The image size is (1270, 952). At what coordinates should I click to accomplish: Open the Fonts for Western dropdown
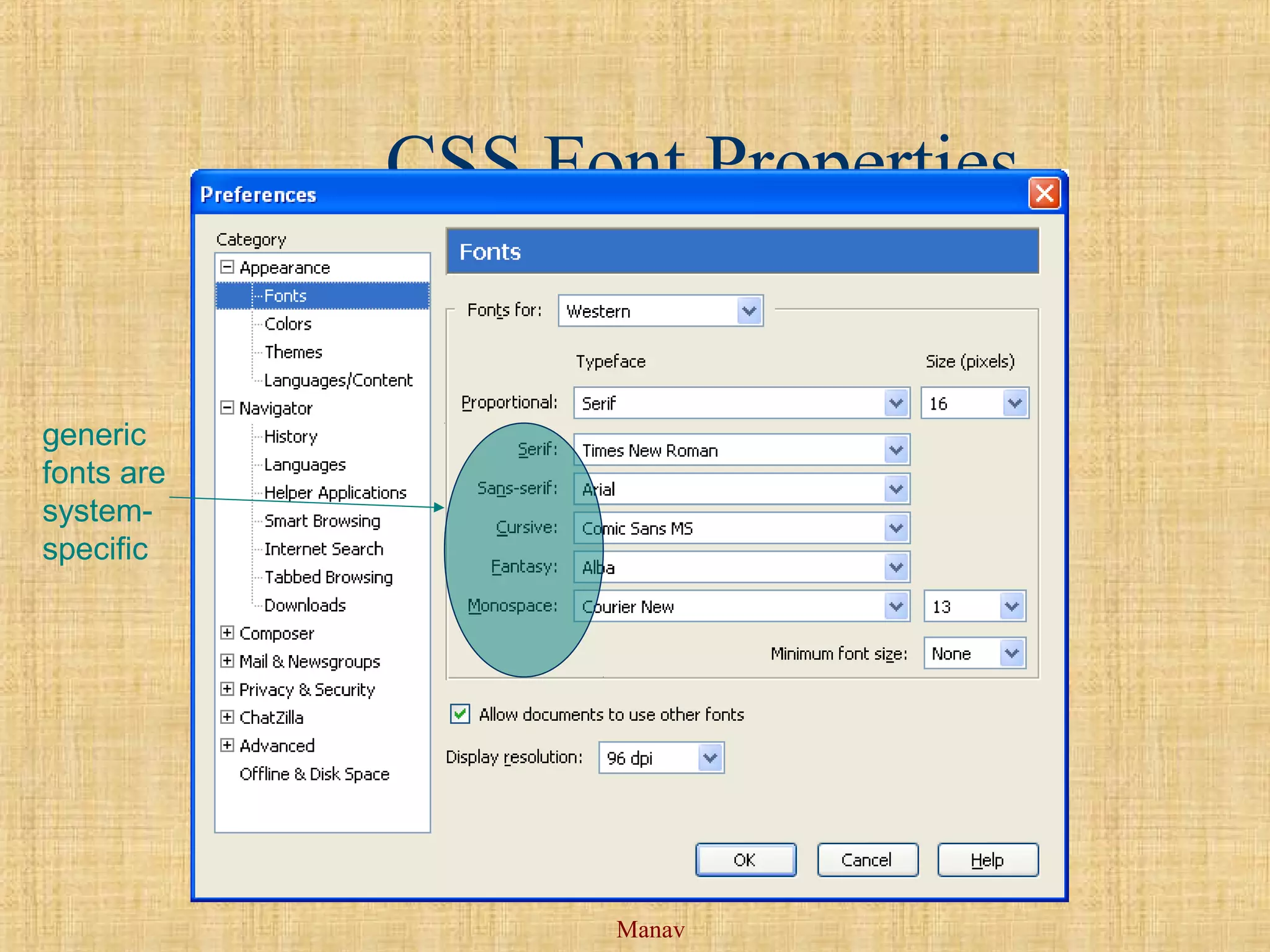pos(749,311)
